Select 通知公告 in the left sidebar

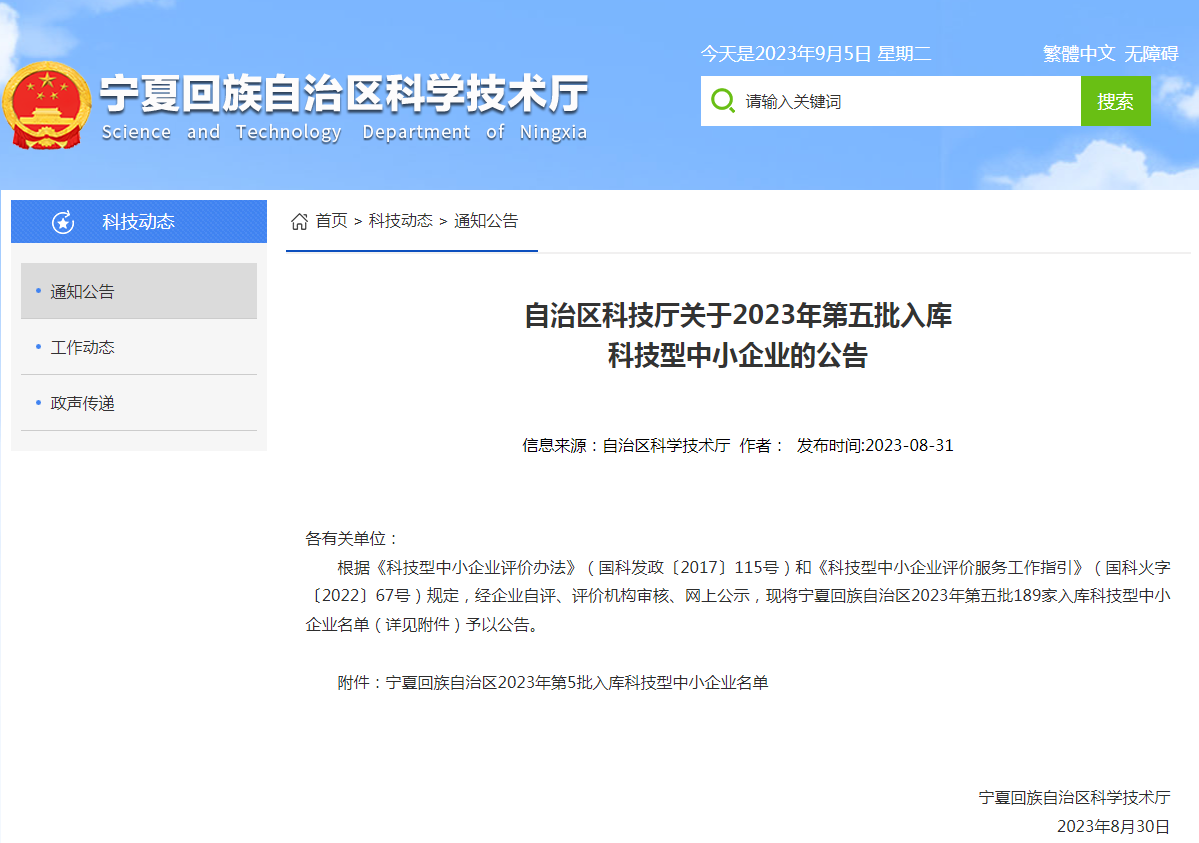[x=83, y=292]
